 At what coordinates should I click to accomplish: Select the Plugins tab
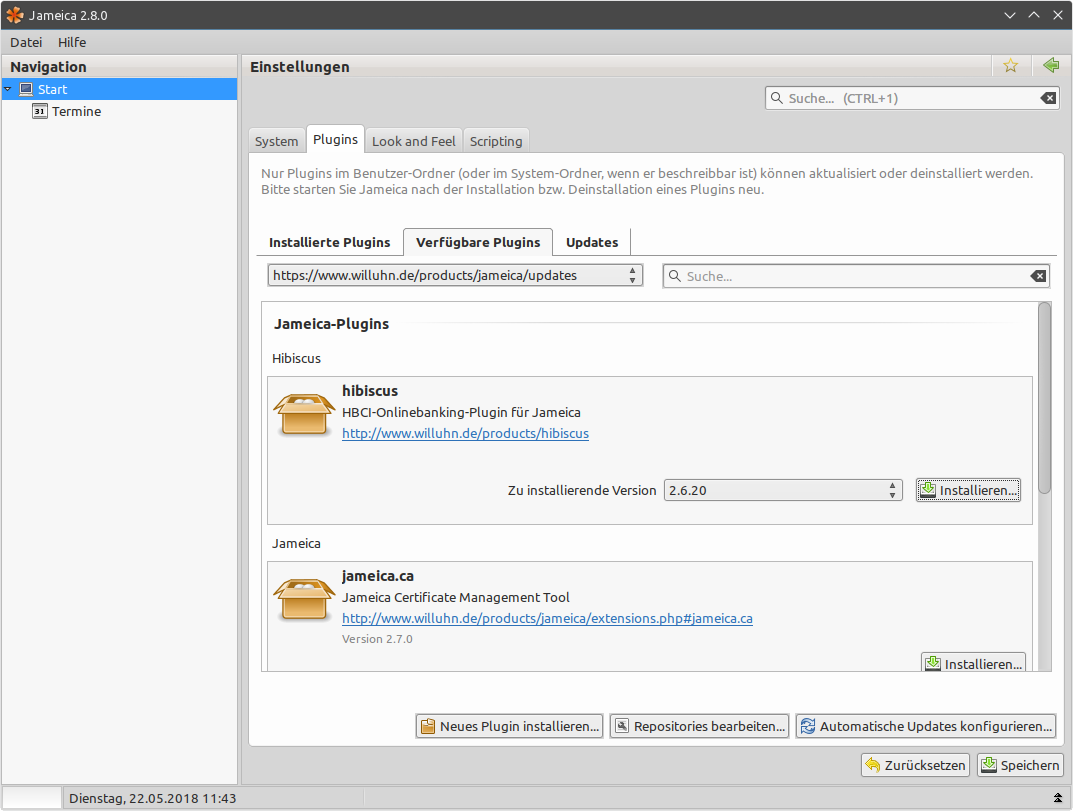tap(335, 139)
